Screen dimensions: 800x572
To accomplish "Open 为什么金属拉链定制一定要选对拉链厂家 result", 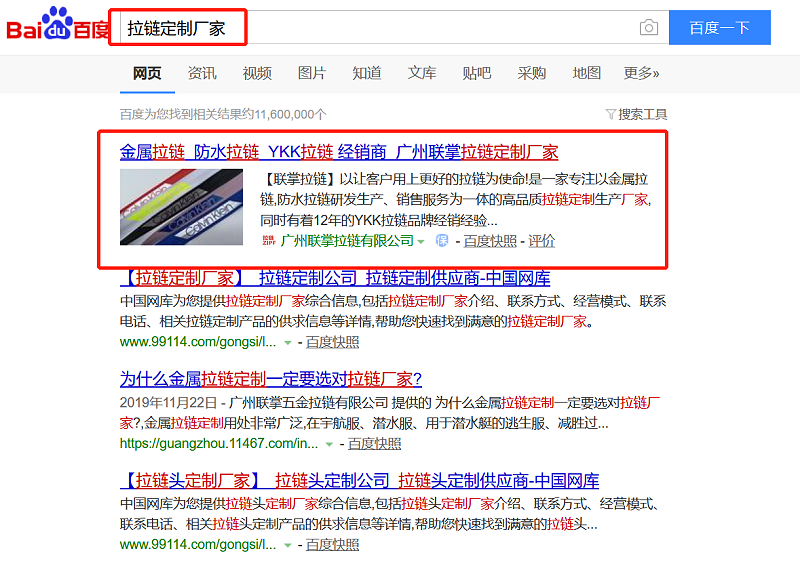I will tap(271, 379).
